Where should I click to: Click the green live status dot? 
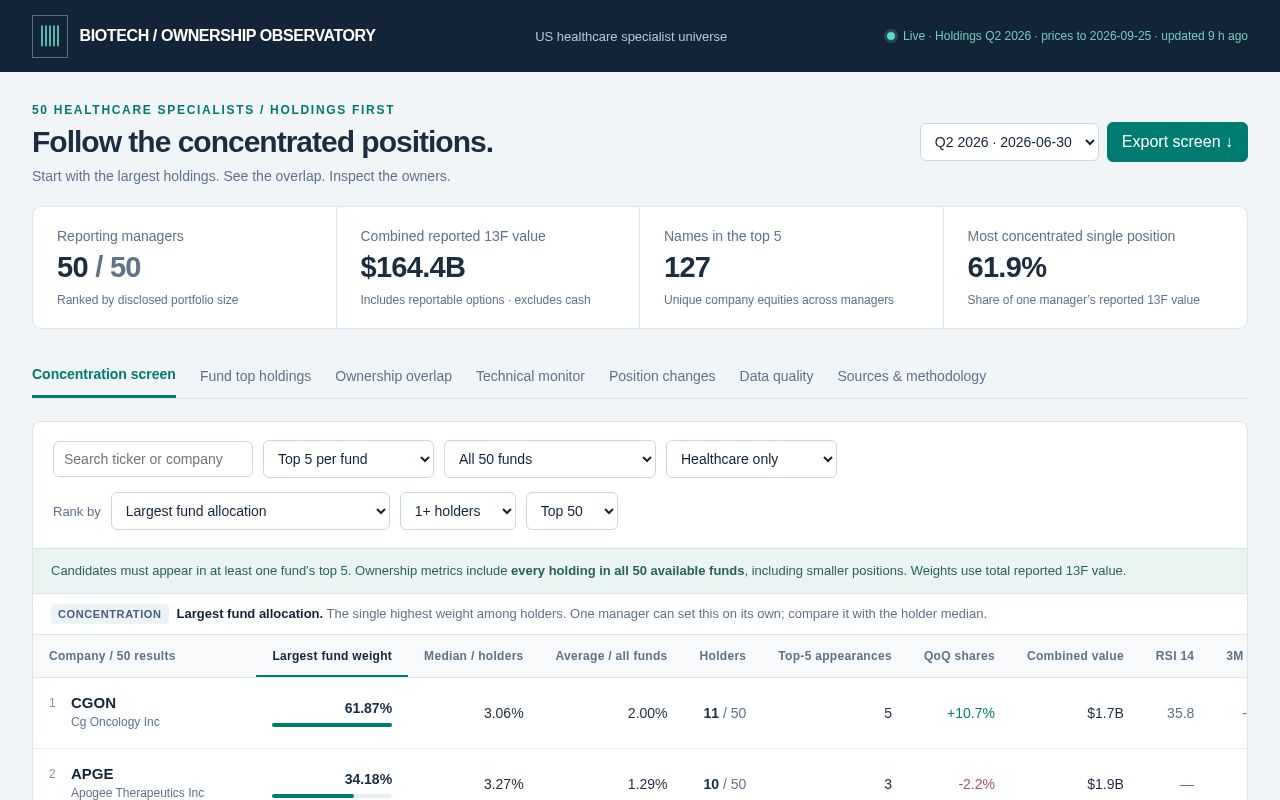[x=891, y=36]
